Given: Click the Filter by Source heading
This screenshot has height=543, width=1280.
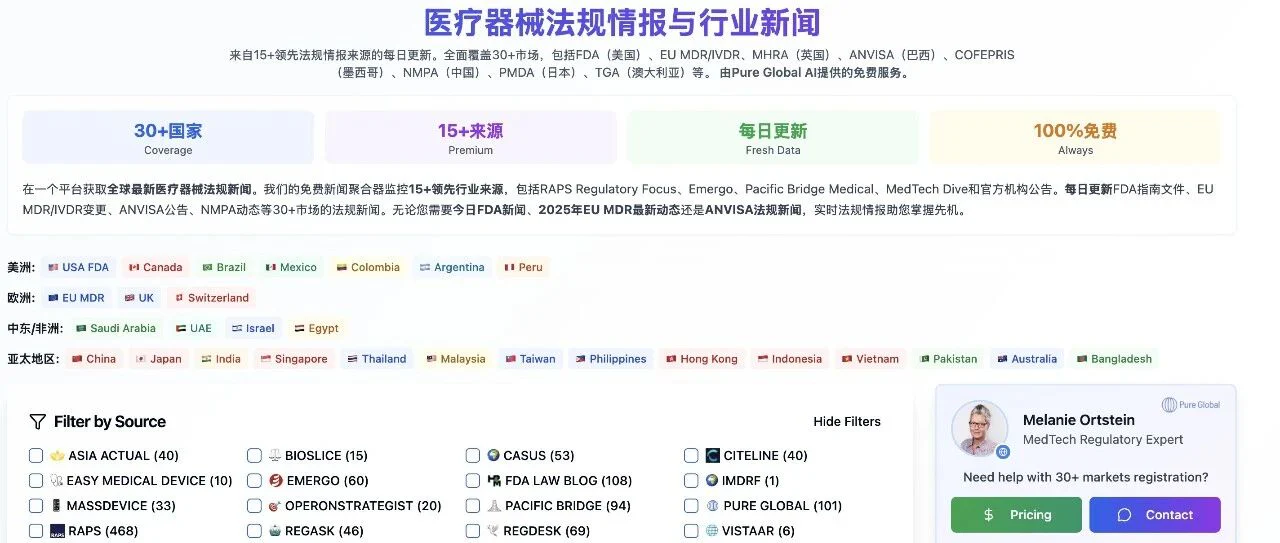Looking at the screenshot, I should tap(110, 421).
